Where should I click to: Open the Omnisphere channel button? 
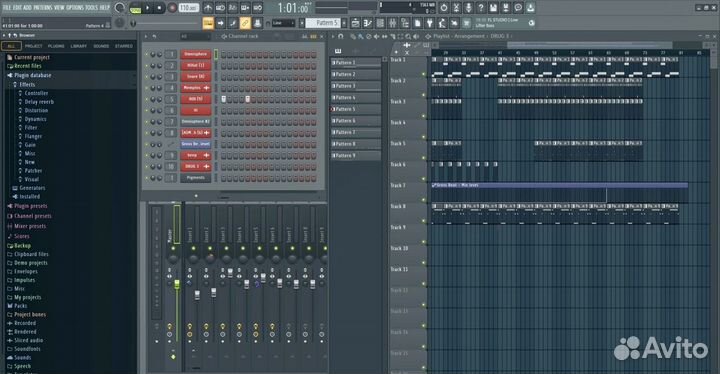pos(196,54)
